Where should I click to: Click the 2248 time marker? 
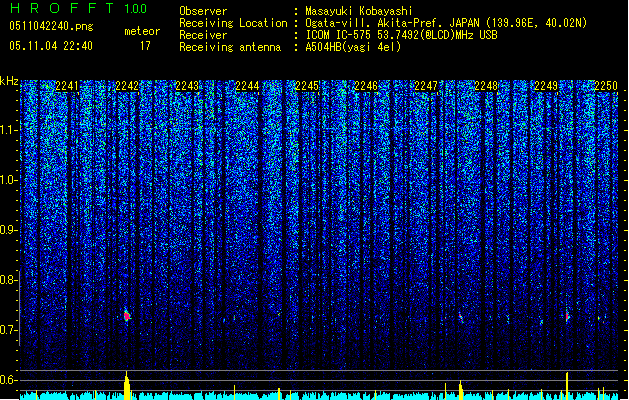[486, 86]
